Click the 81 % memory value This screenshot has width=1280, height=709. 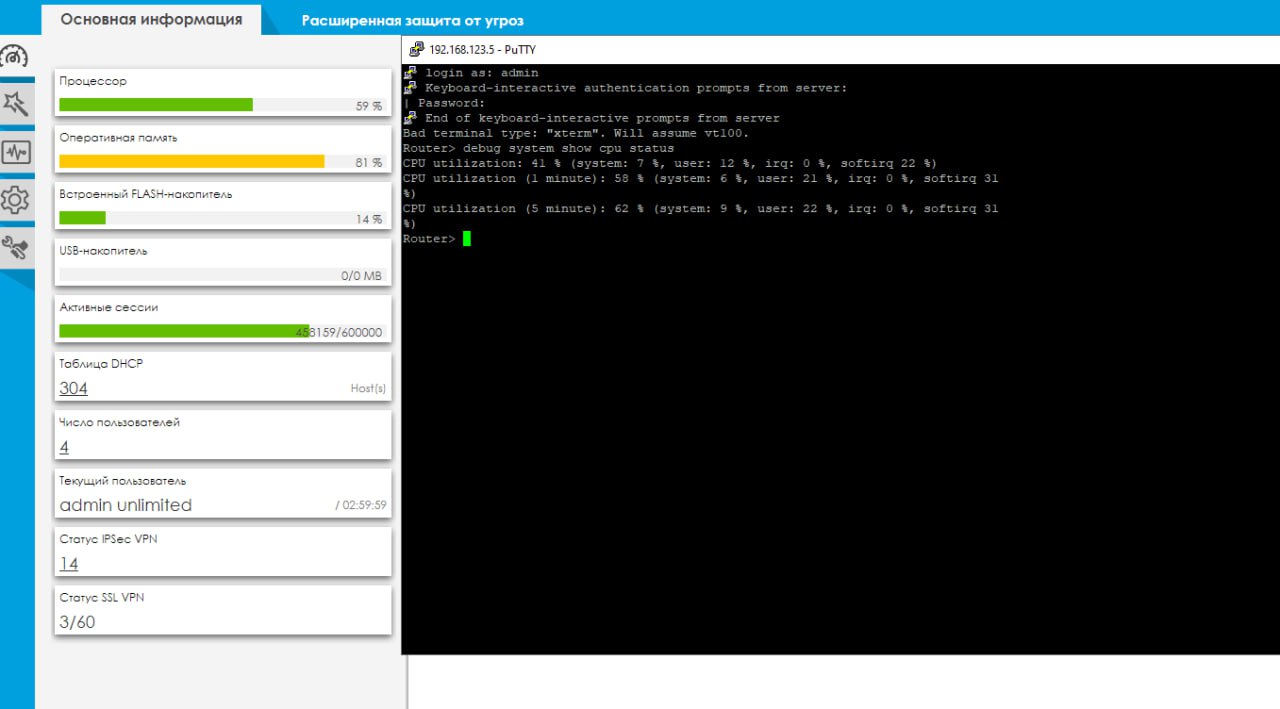click(369, 162)
